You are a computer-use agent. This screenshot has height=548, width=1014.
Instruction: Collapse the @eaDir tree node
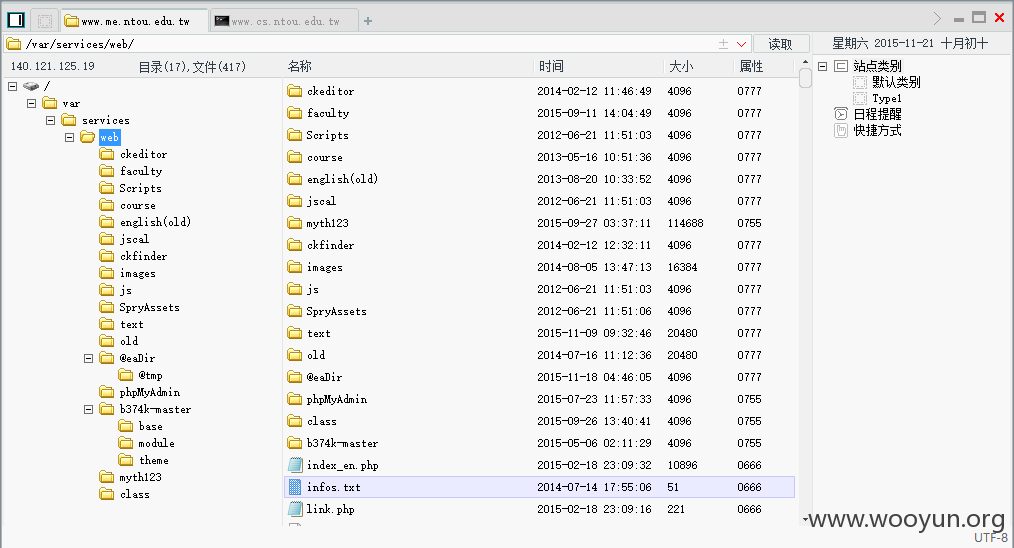[89, 358]
